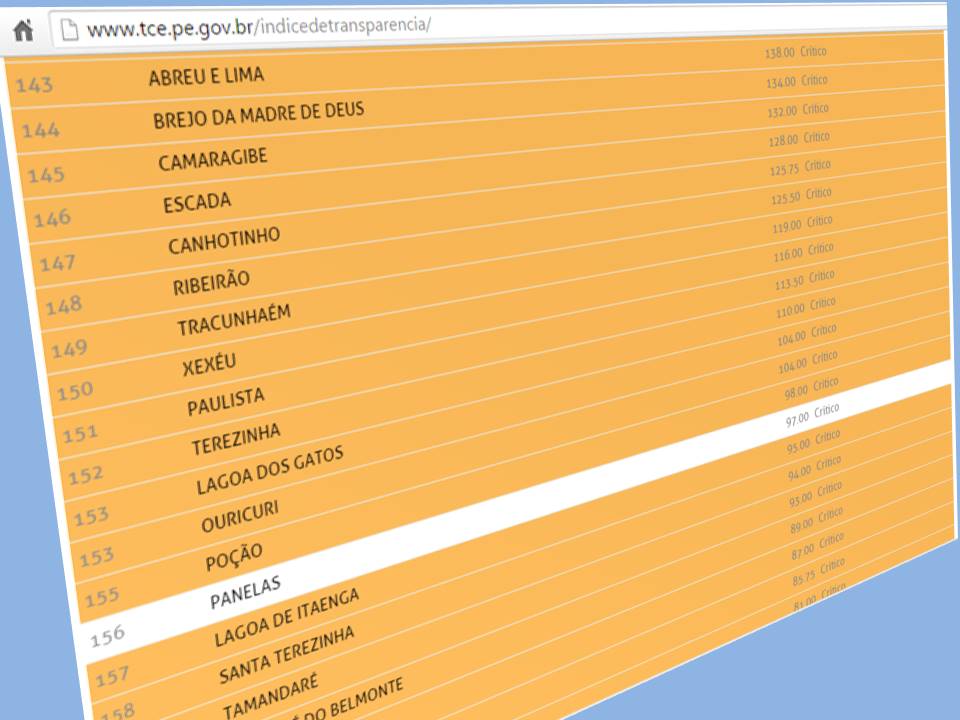This screenshot has height=720, width=960.
Task: Select OURICURI municipality name
Action: (x=239, y=516)
